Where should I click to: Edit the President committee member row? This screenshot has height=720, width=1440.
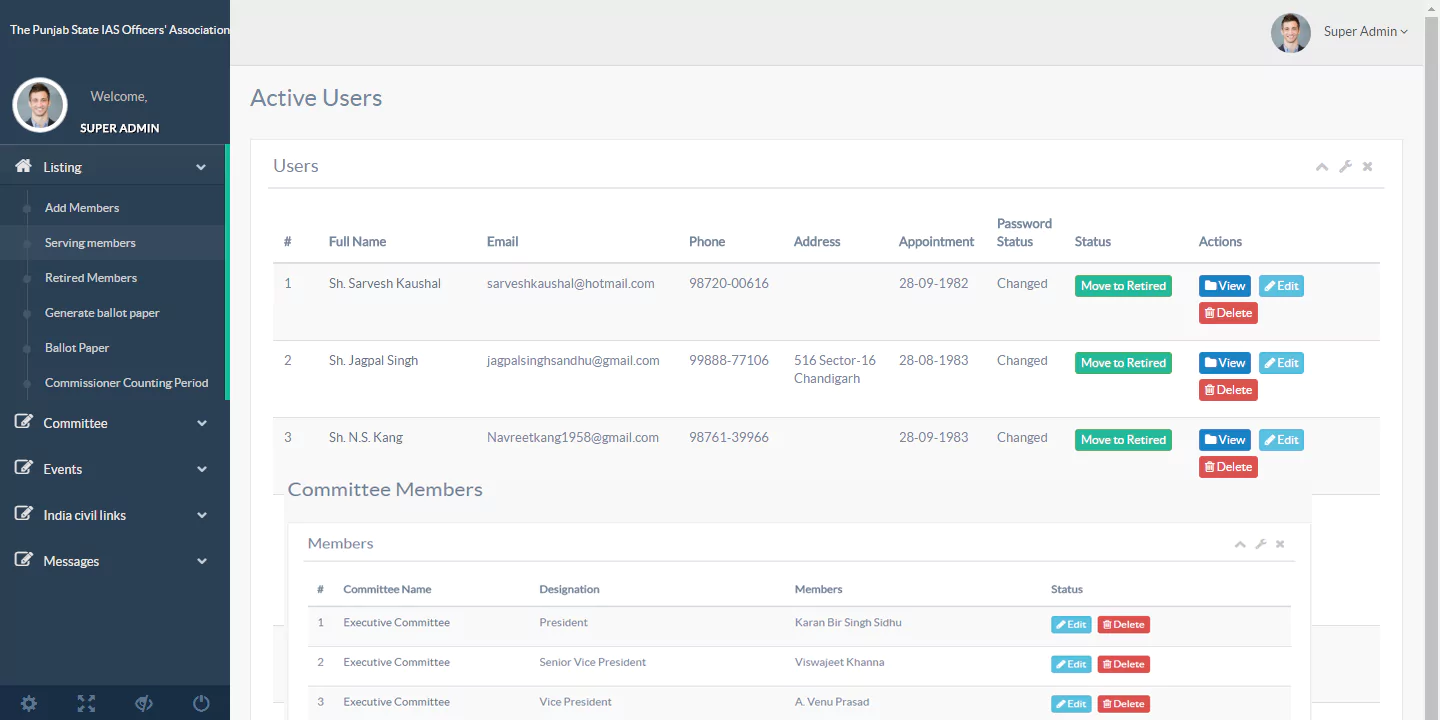pos(1071,625)
